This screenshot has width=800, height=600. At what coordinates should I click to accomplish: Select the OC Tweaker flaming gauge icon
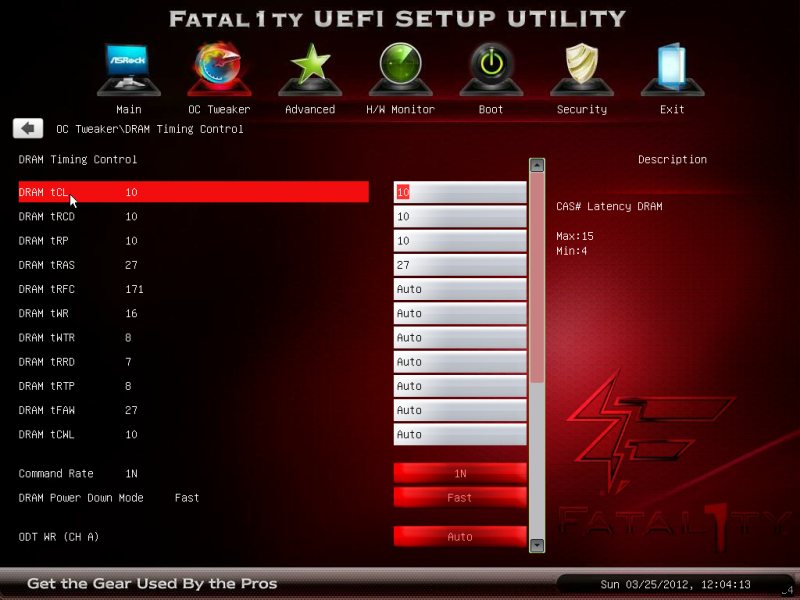pos(219,69)
